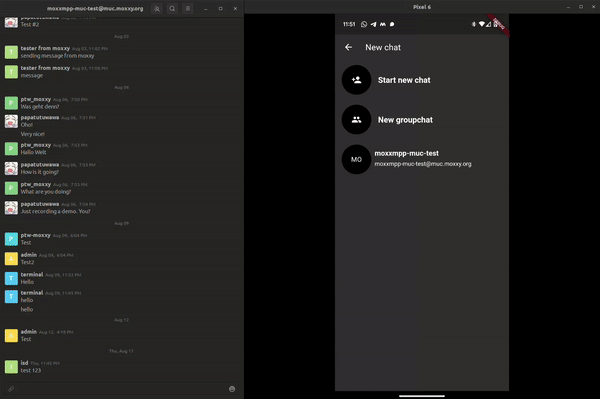600x399 pixels.
Task: Click terminal avatar beside 'Hello' at 11:33 PM
Action: (11, 278)
